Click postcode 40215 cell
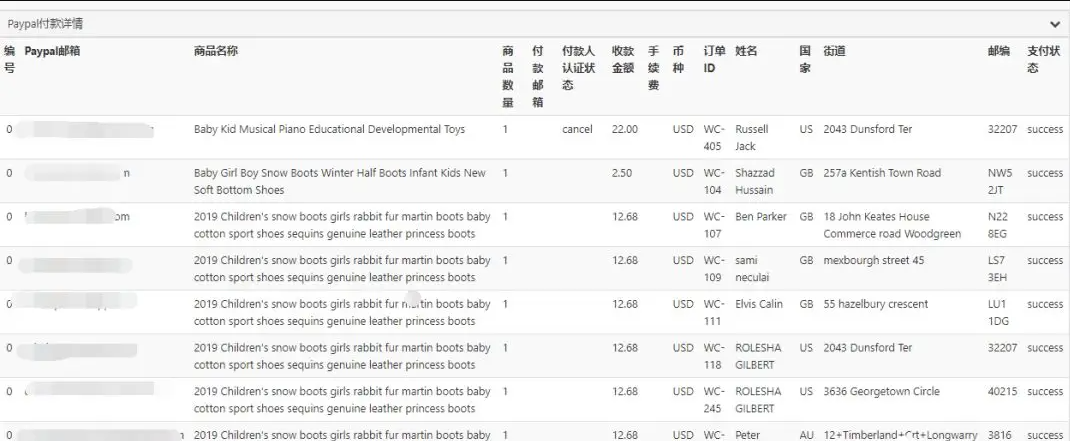 pyautogui.click(x=1002, y=391)
